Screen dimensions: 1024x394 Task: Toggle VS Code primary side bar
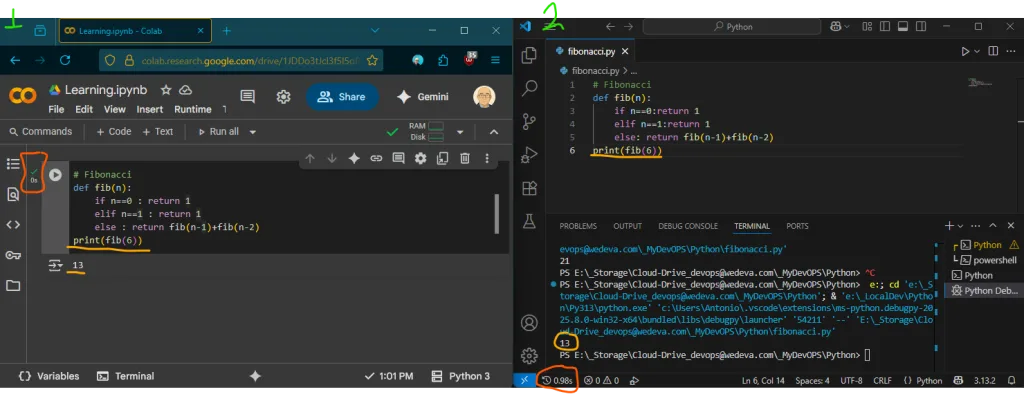tap(886, 27)
